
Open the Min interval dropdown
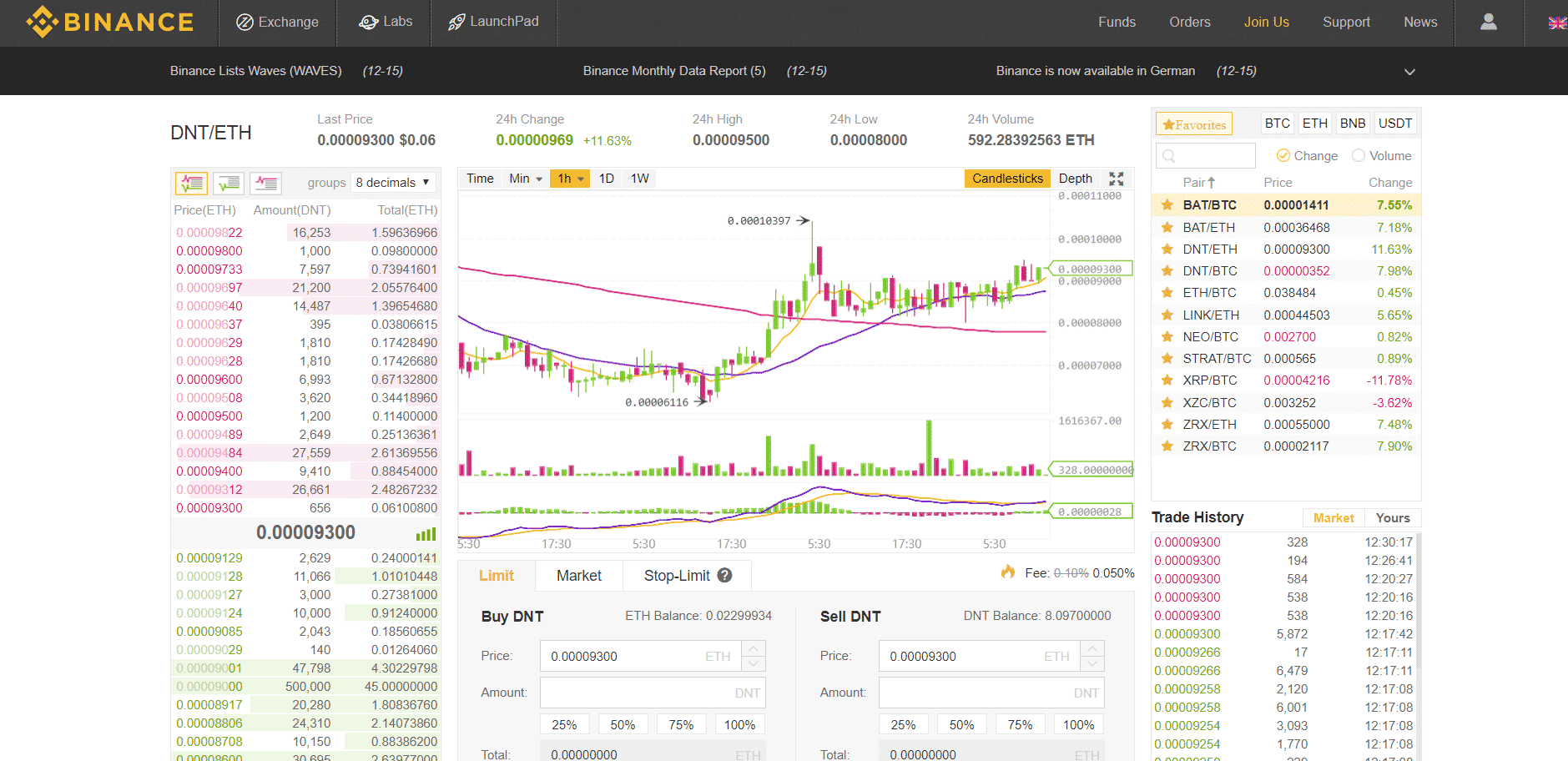pyautogui.click(x=526, y=179)
